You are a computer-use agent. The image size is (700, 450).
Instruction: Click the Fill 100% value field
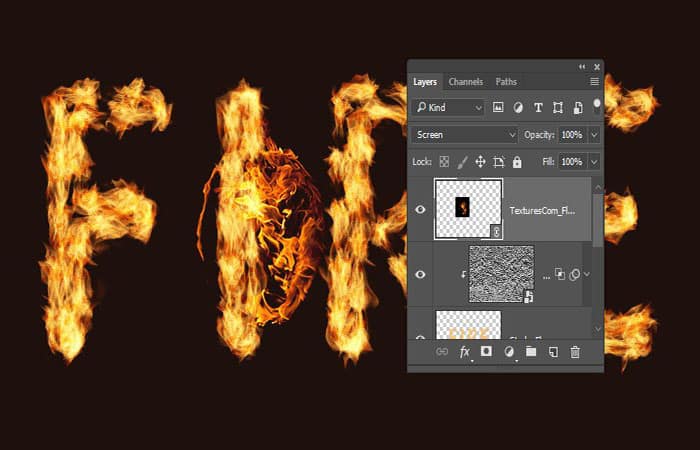point(573,162)
